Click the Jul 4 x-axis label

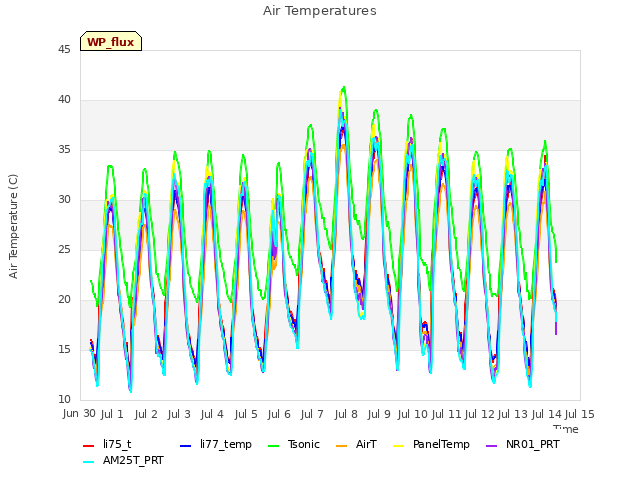[212, 414]
